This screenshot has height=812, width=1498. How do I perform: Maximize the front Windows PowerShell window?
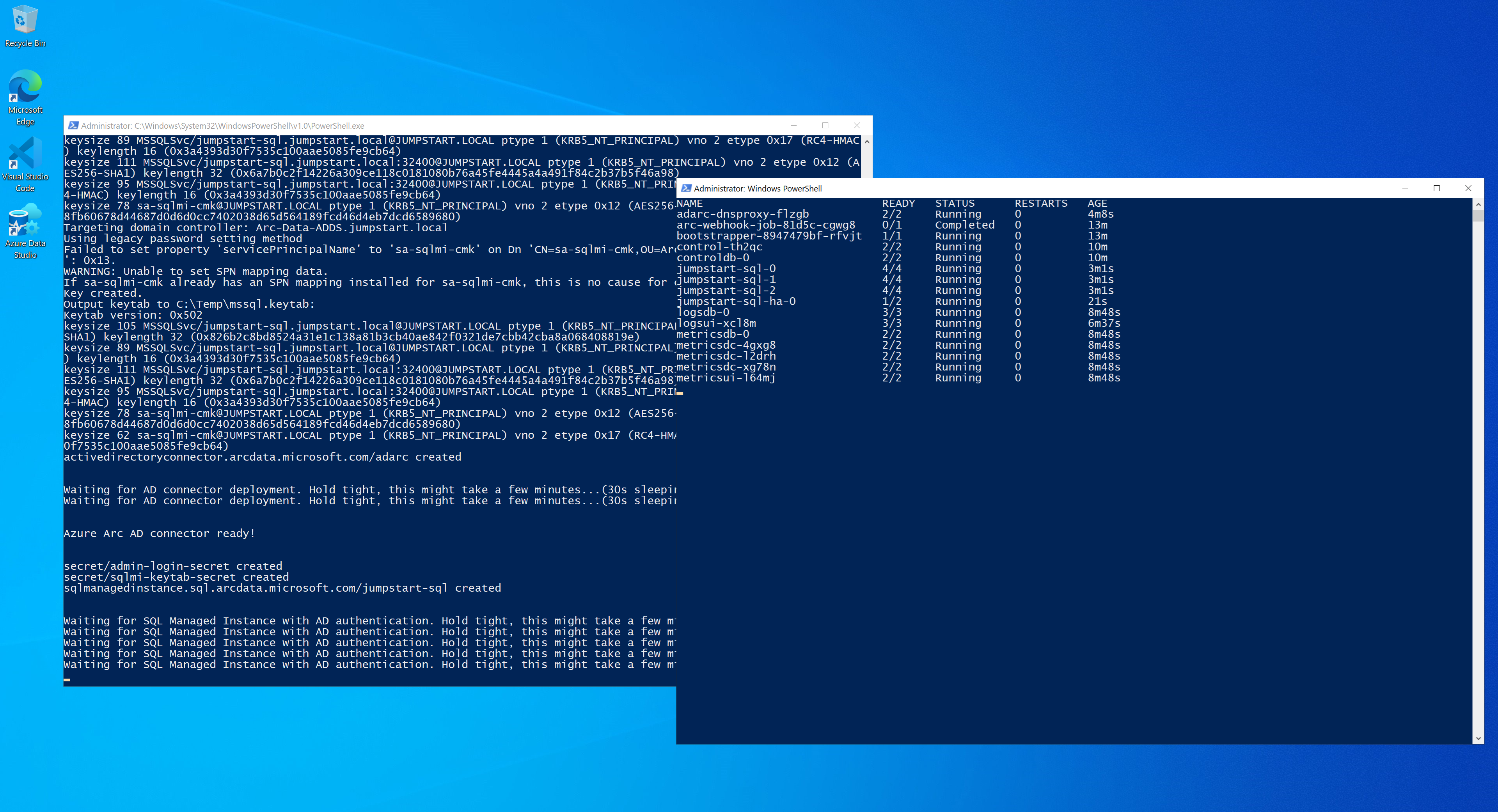coord(1436,188)
